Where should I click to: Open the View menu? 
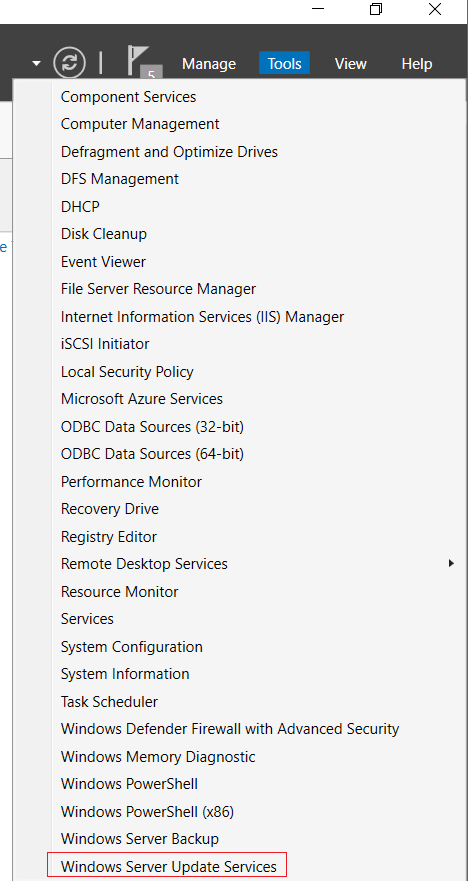click(x=351, y=63)
